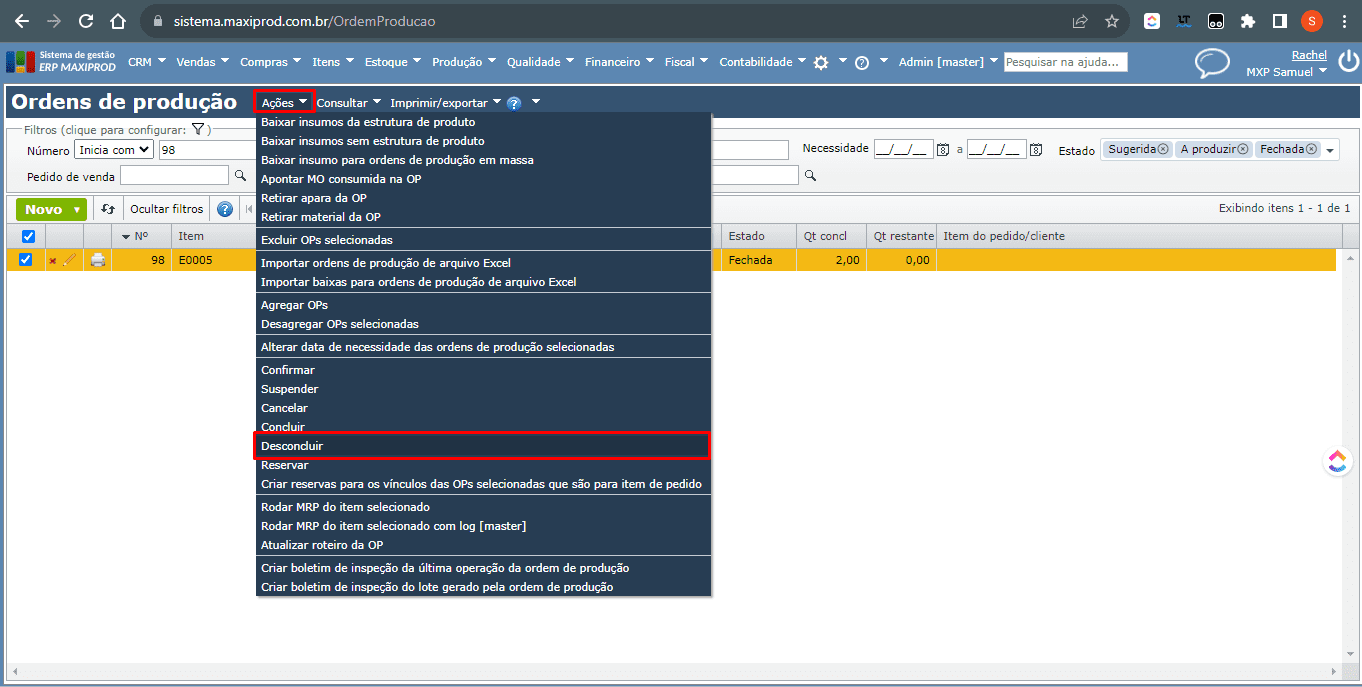Remove the Sugerida state tag
This screenshot has height=687, width=1362.
click(1163, 149)
